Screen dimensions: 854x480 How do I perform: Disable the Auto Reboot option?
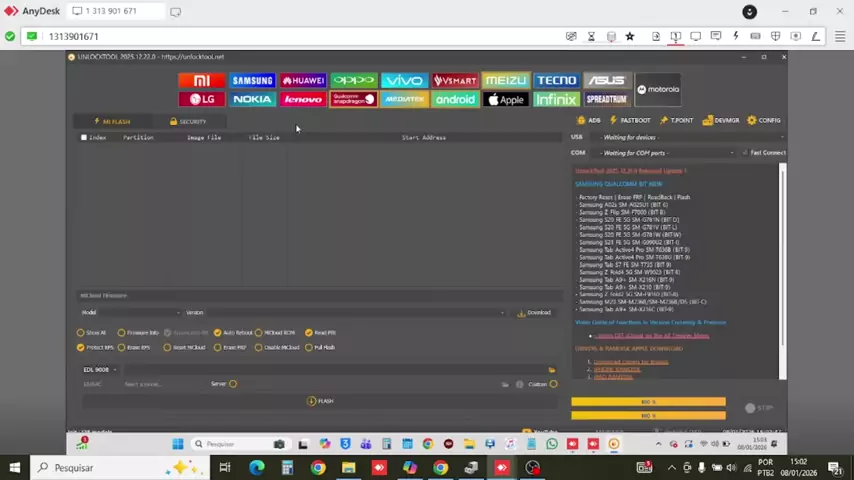pyautogui.click(x=217, y=333)
